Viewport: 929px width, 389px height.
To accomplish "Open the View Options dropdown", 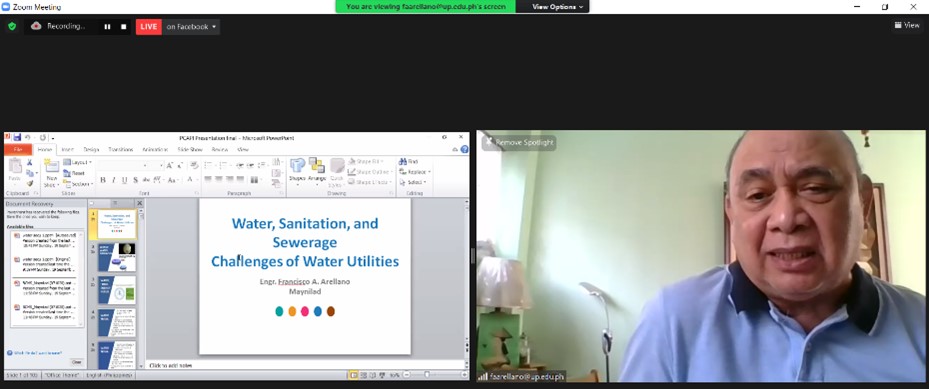I will point(557,7).
